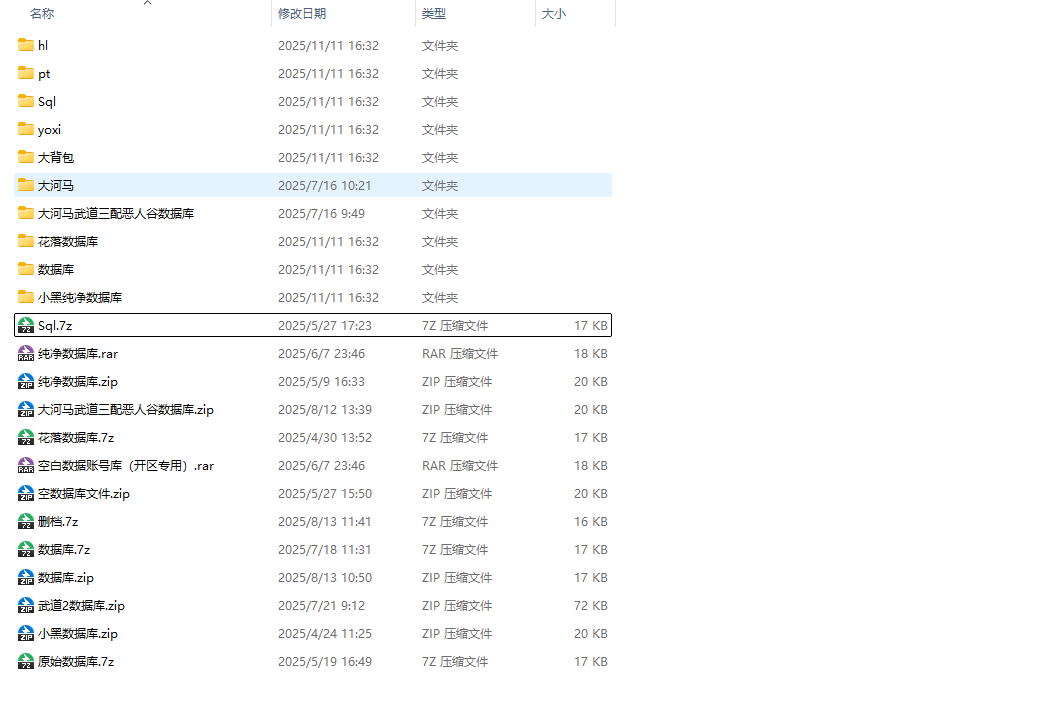This screenshot has width=1053, height=719.
Task: Click the folder icon for hl
Action: coord(26,46)
